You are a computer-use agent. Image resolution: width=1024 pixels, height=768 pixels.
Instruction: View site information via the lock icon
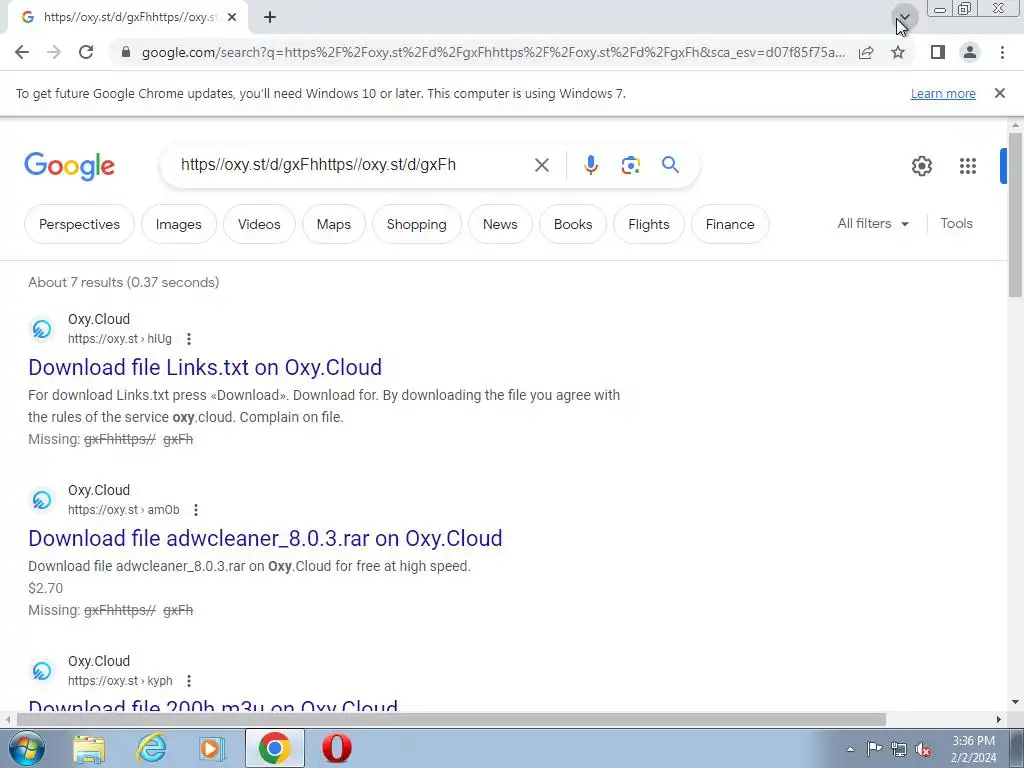point(126,52)
